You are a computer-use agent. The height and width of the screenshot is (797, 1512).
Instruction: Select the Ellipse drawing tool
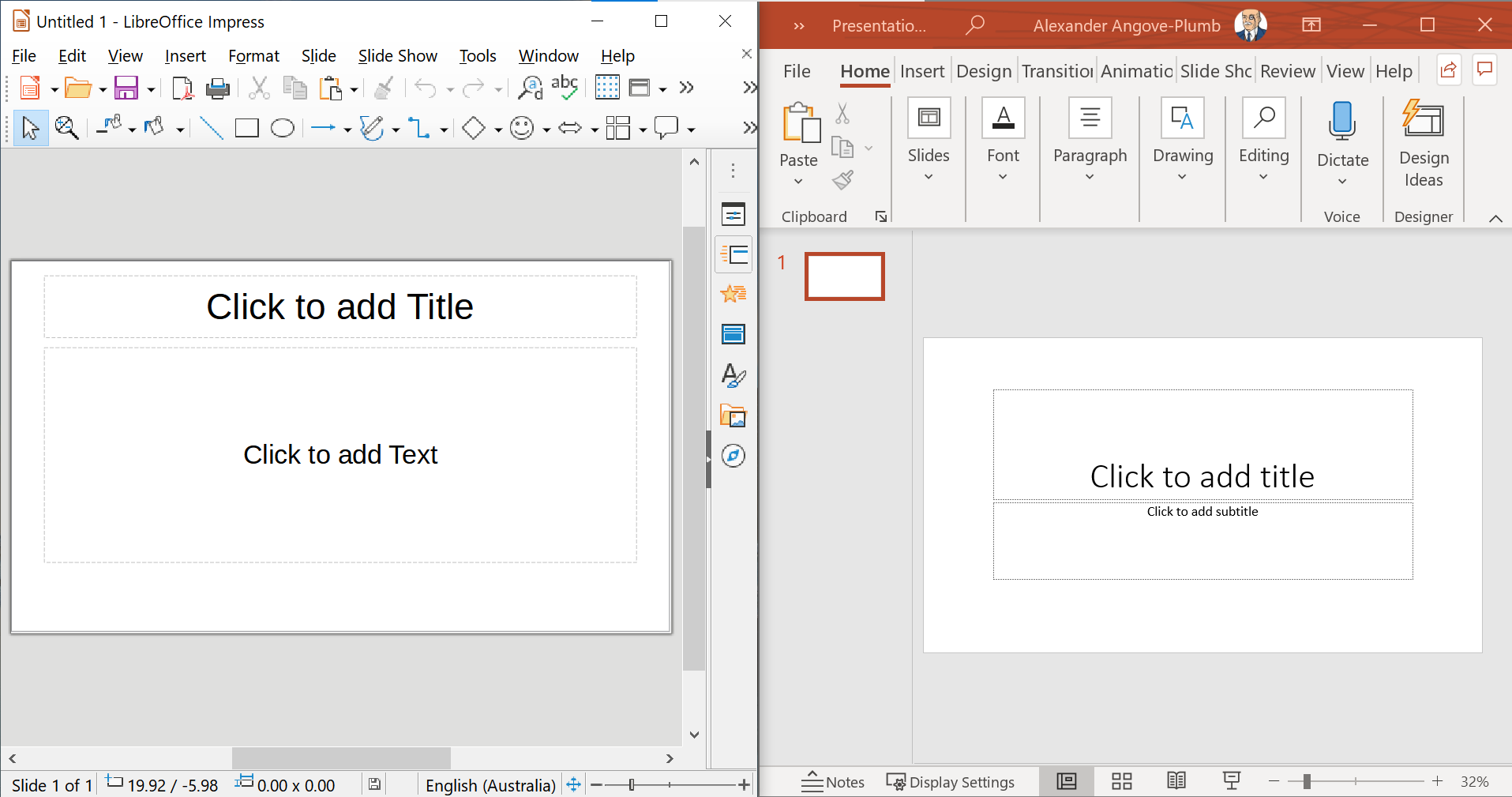click(282, 128)
